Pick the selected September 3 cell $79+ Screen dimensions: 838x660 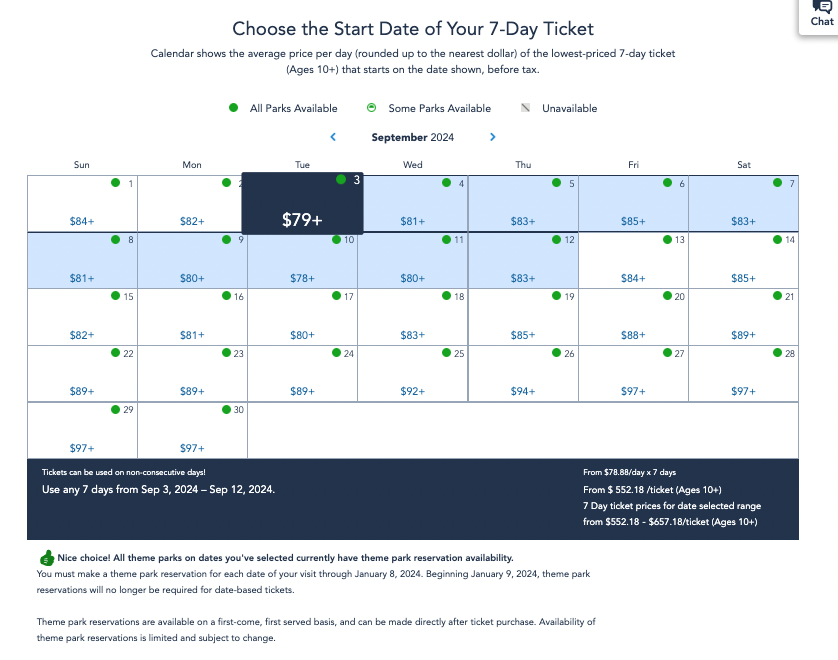[302, 203]
